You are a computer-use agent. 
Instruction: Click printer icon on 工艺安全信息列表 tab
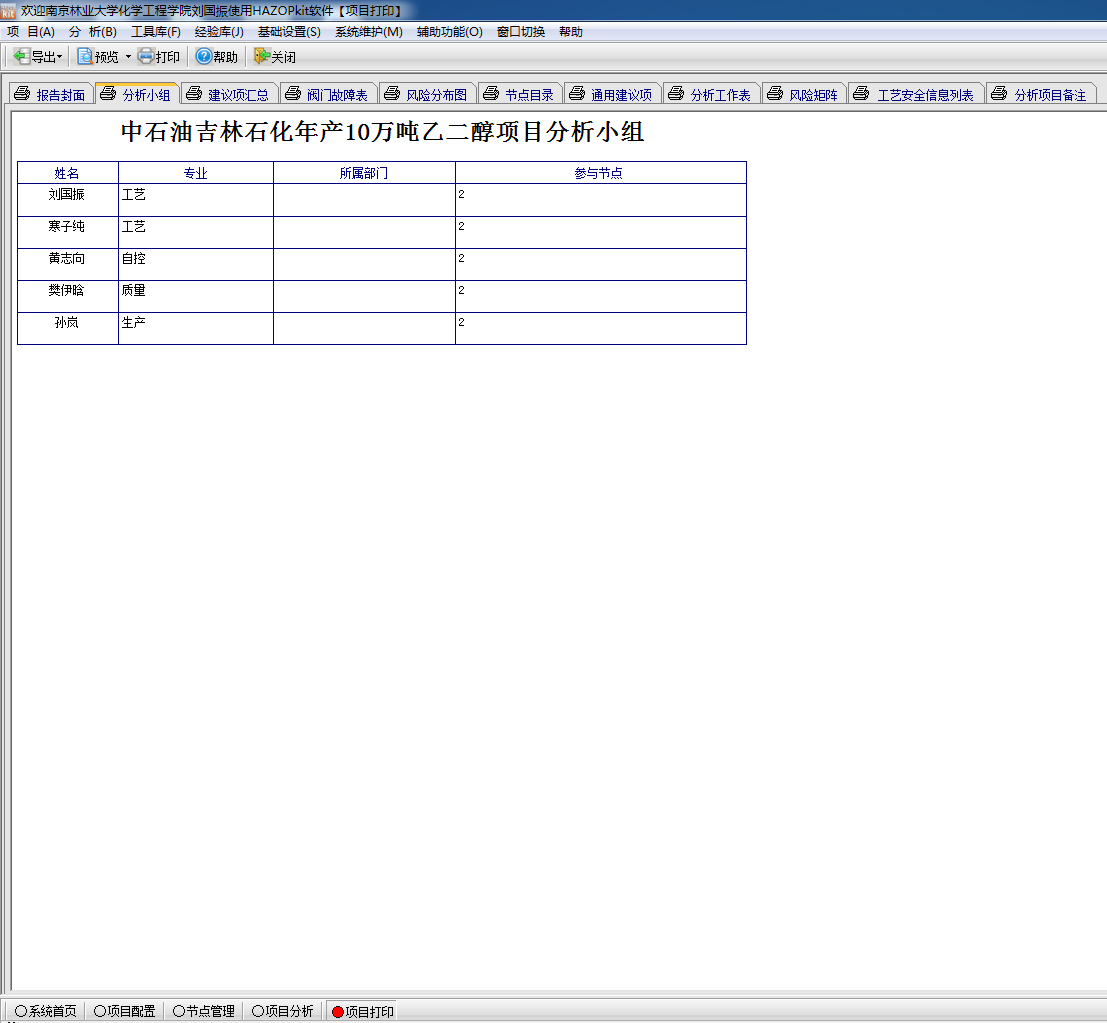click(x=861, y=94)
